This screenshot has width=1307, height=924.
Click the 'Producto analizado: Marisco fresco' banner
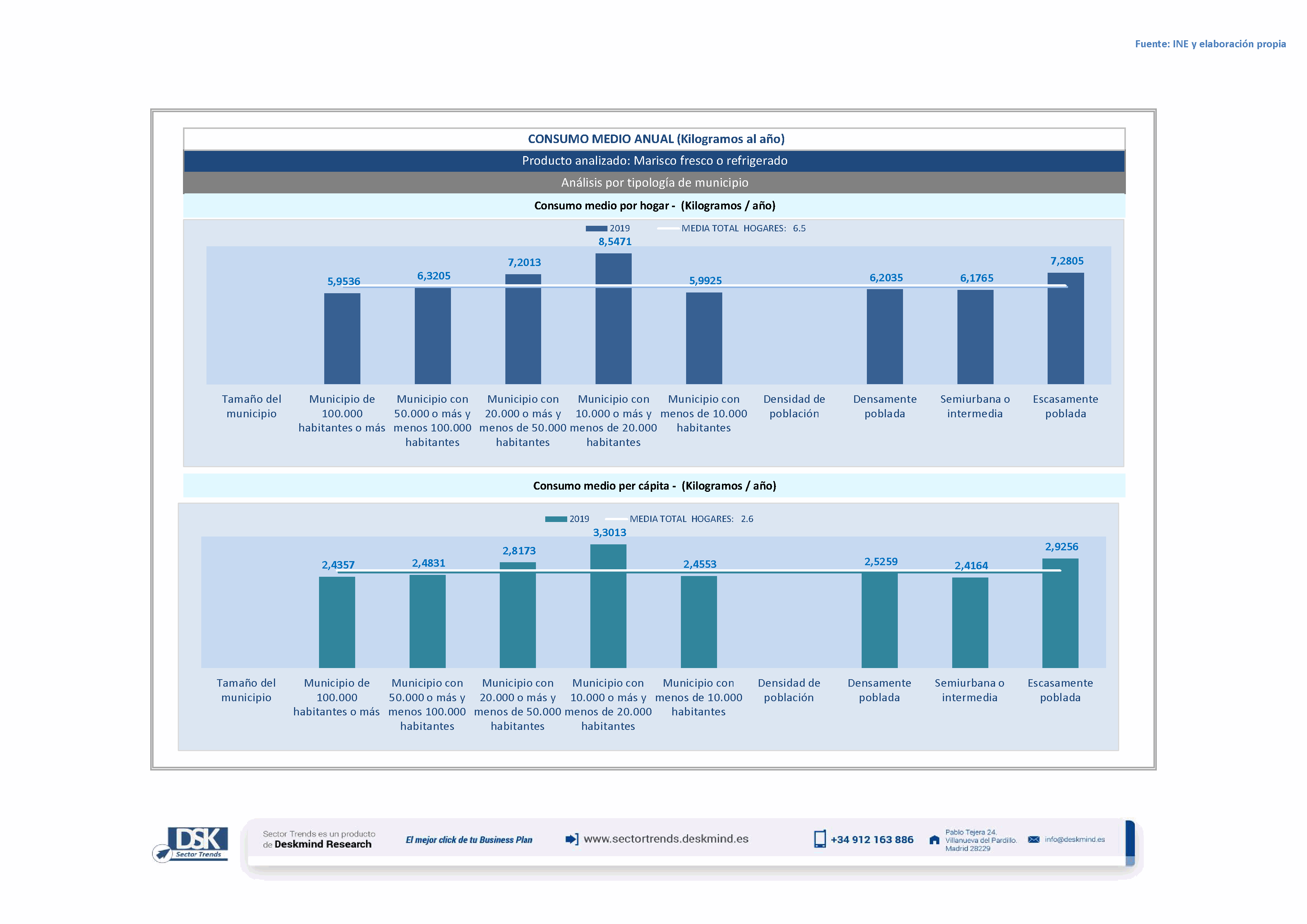[x=654, y=161]
